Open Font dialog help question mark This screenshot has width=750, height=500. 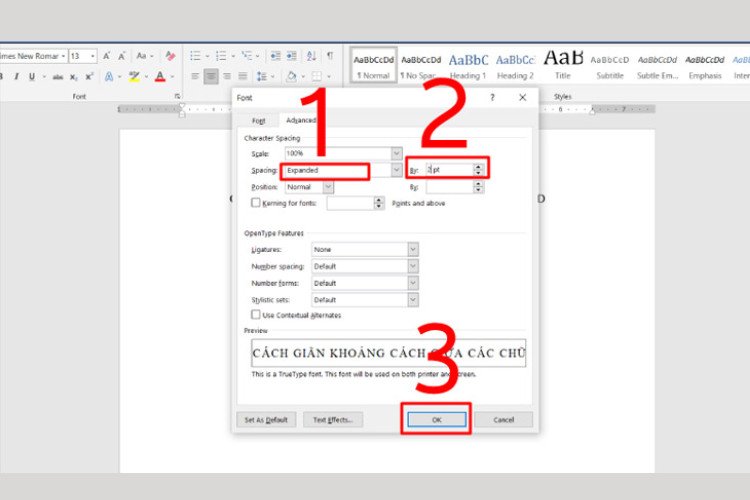(x=492, y=98)
